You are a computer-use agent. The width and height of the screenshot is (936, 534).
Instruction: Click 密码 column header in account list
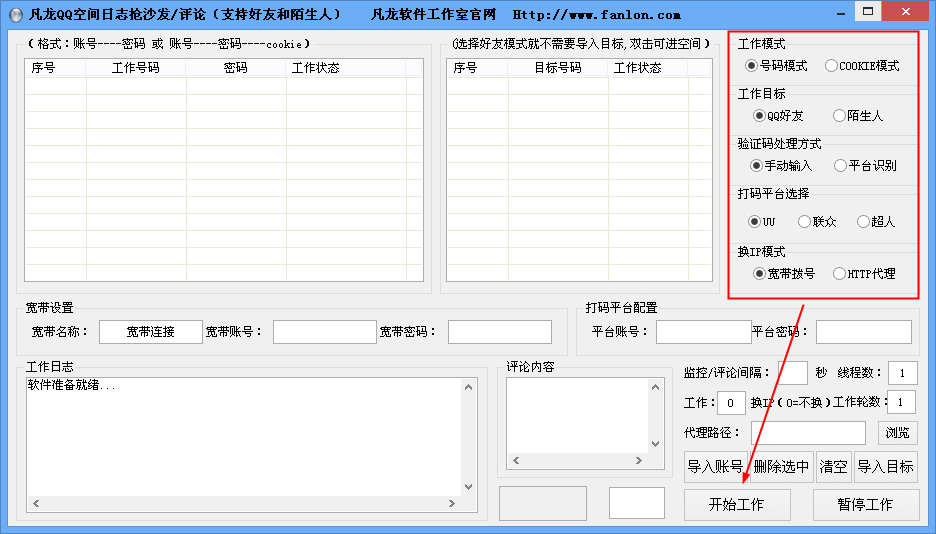click(x=236, y=68)
